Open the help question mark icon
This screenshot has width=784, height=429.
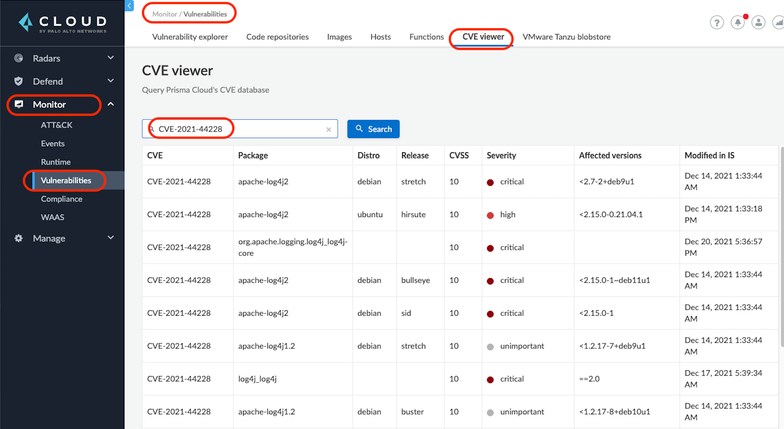[717, 23]
